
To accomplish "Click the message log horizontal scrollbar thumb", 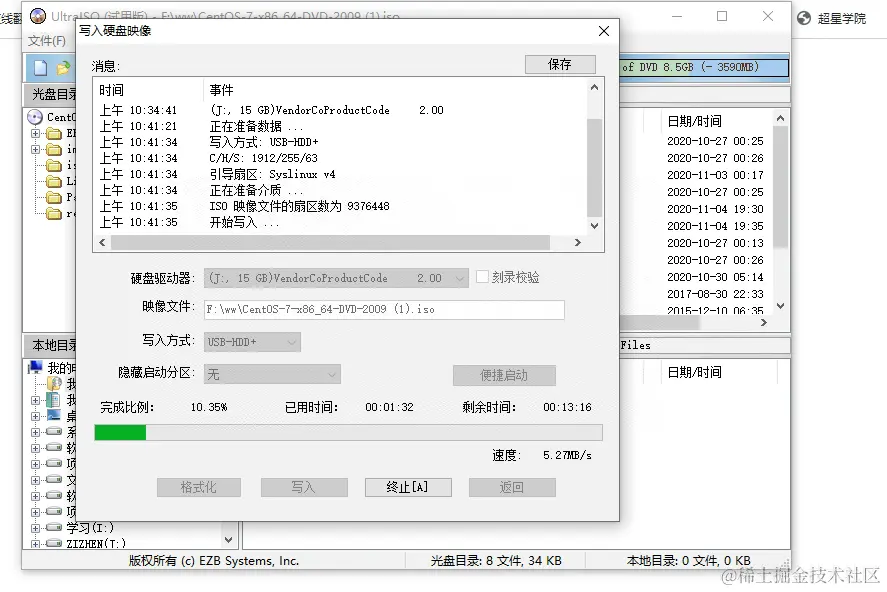I will coord(331,243).
